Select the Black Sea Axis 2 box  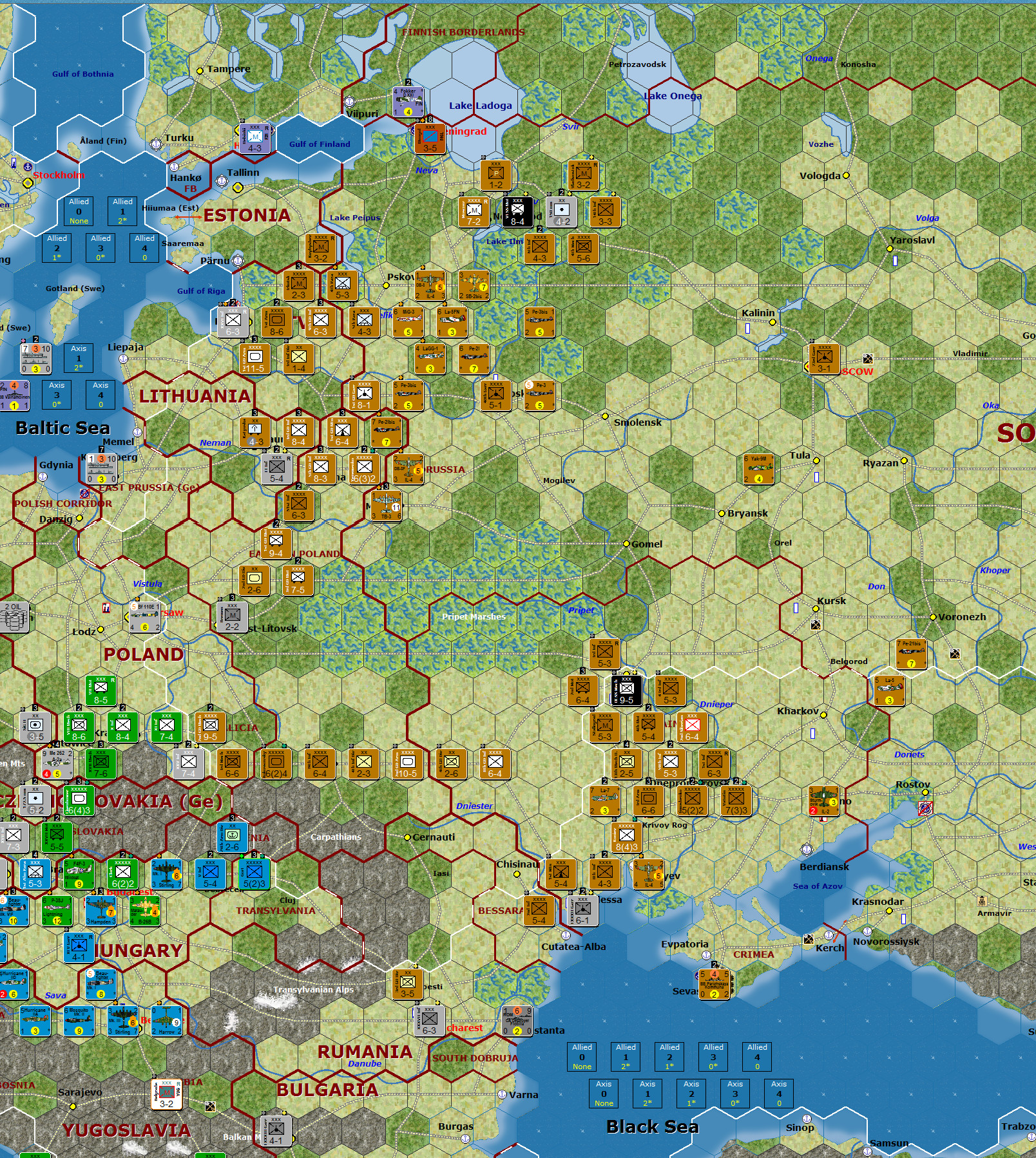691,1094
